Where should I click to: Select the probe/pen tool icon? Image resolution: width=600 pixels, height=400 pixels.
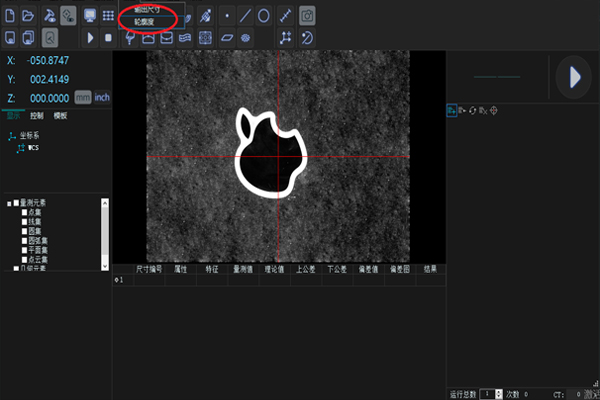pos(205,16)
